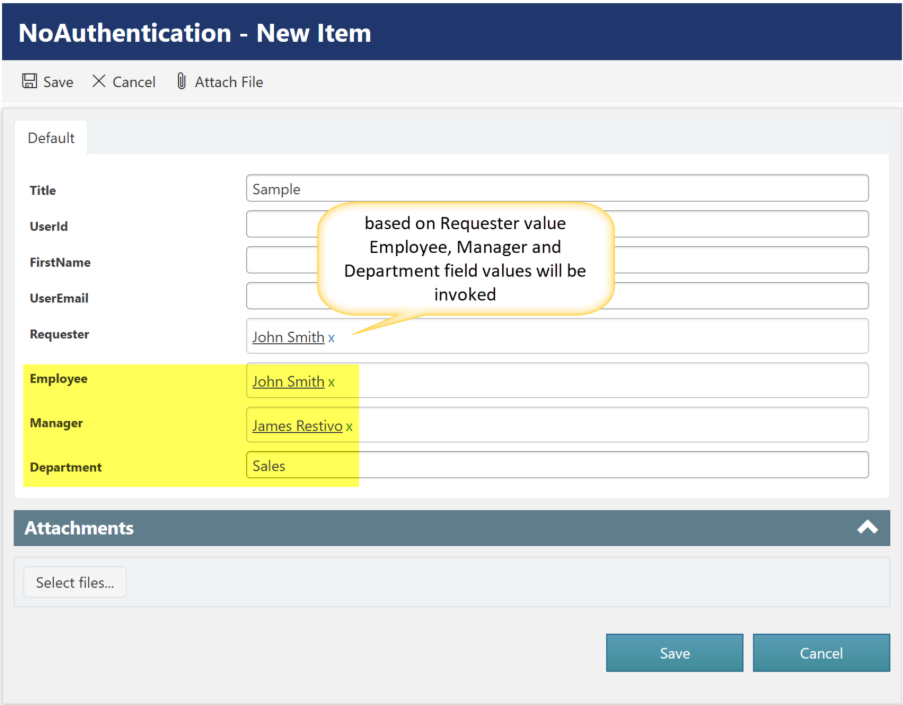Screen dimensions: 903x705
Task: Click the Select files... button
Action: coord(75,583)
